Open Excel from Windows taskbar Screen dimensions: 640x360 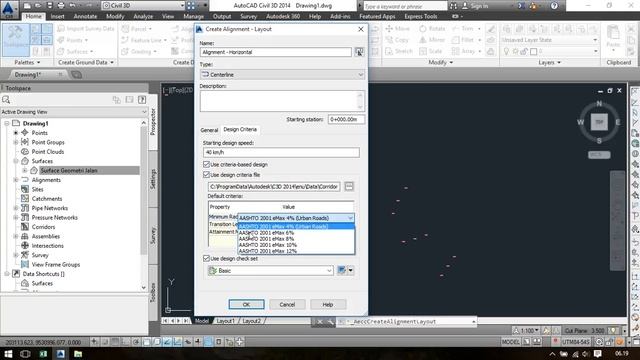coord(43,353)
